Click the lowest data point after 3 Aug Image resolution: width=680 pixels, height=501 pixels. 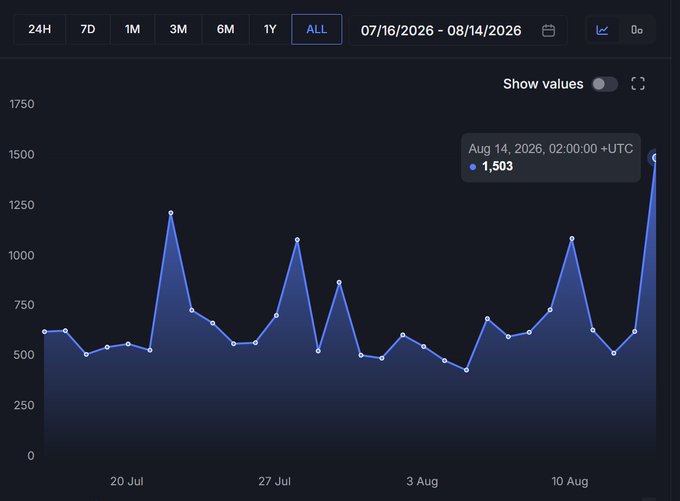coord(467,370)
